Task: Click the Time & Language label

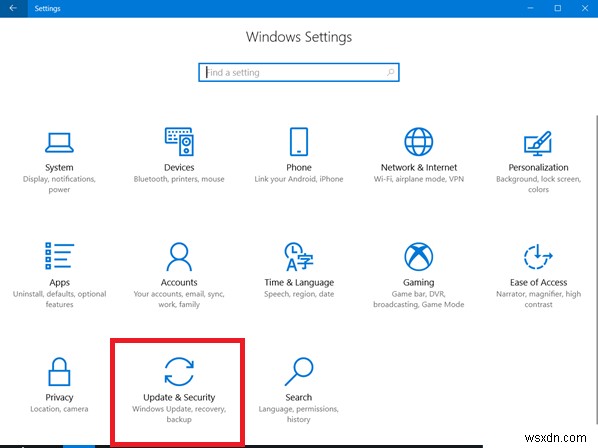Action: tap(299, 283)
